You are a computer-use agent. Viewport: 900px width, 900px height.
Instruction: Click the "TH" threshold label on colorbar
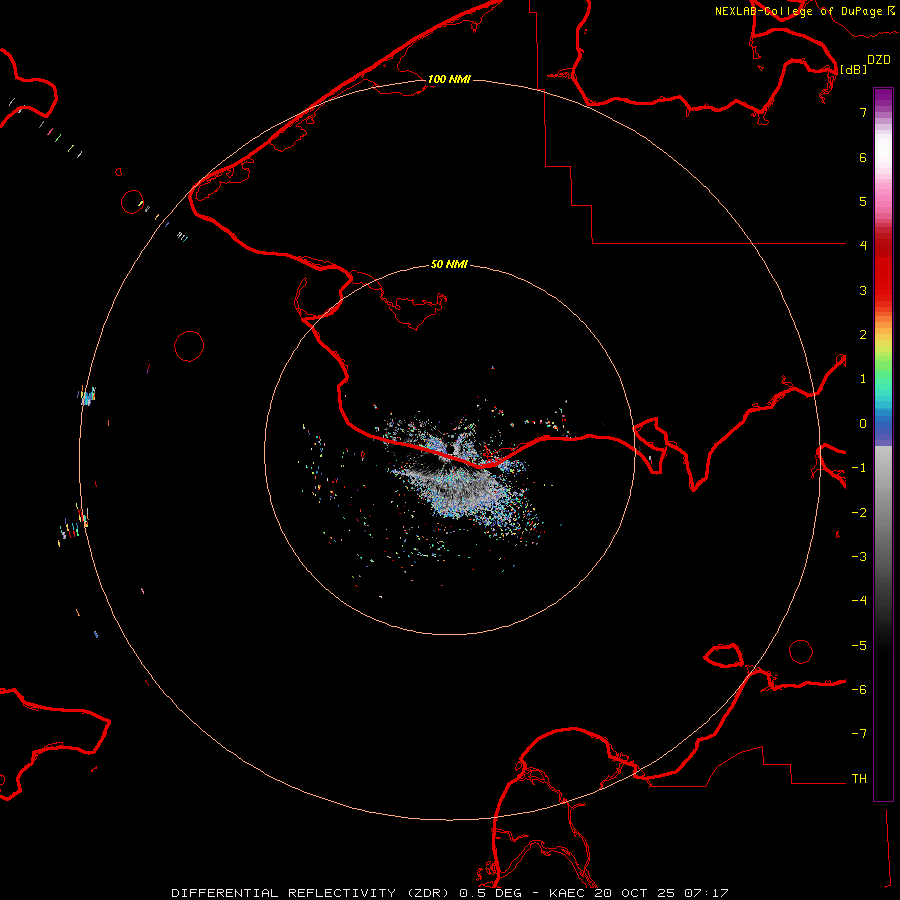tap(859, 779)
